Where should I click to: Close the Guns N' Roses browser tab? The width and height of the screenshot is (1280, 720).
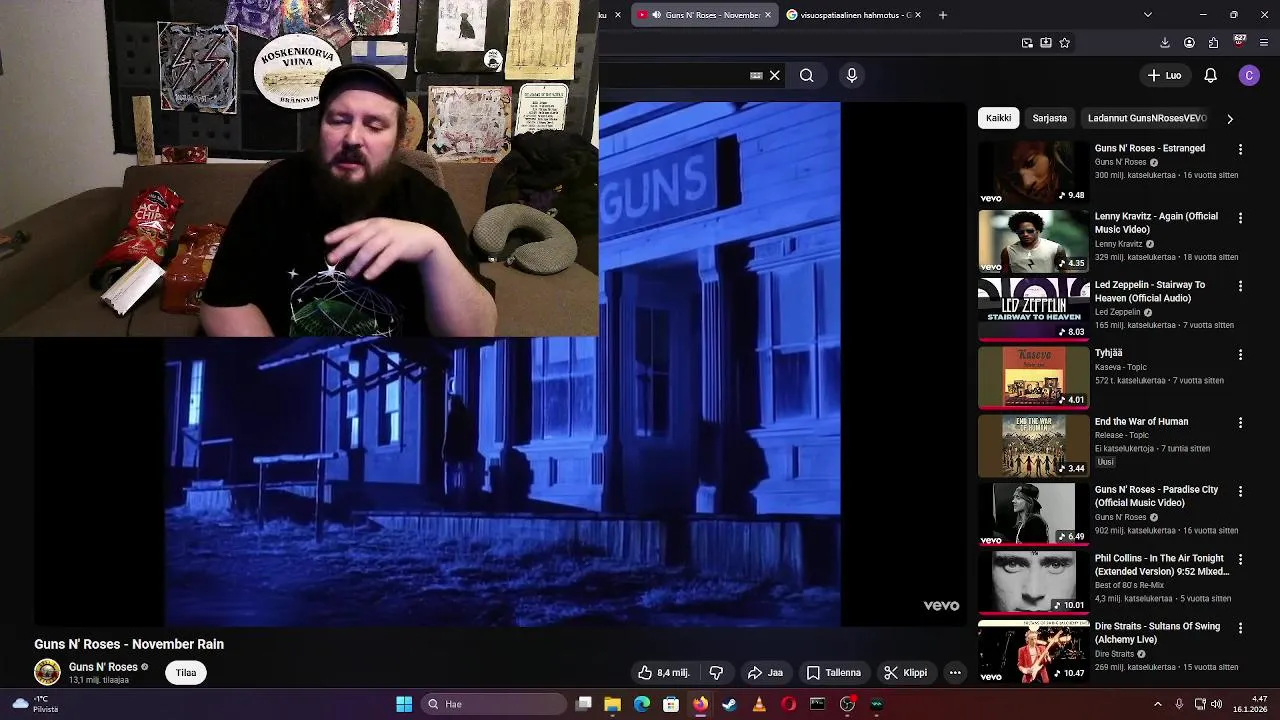pos(768,15)
